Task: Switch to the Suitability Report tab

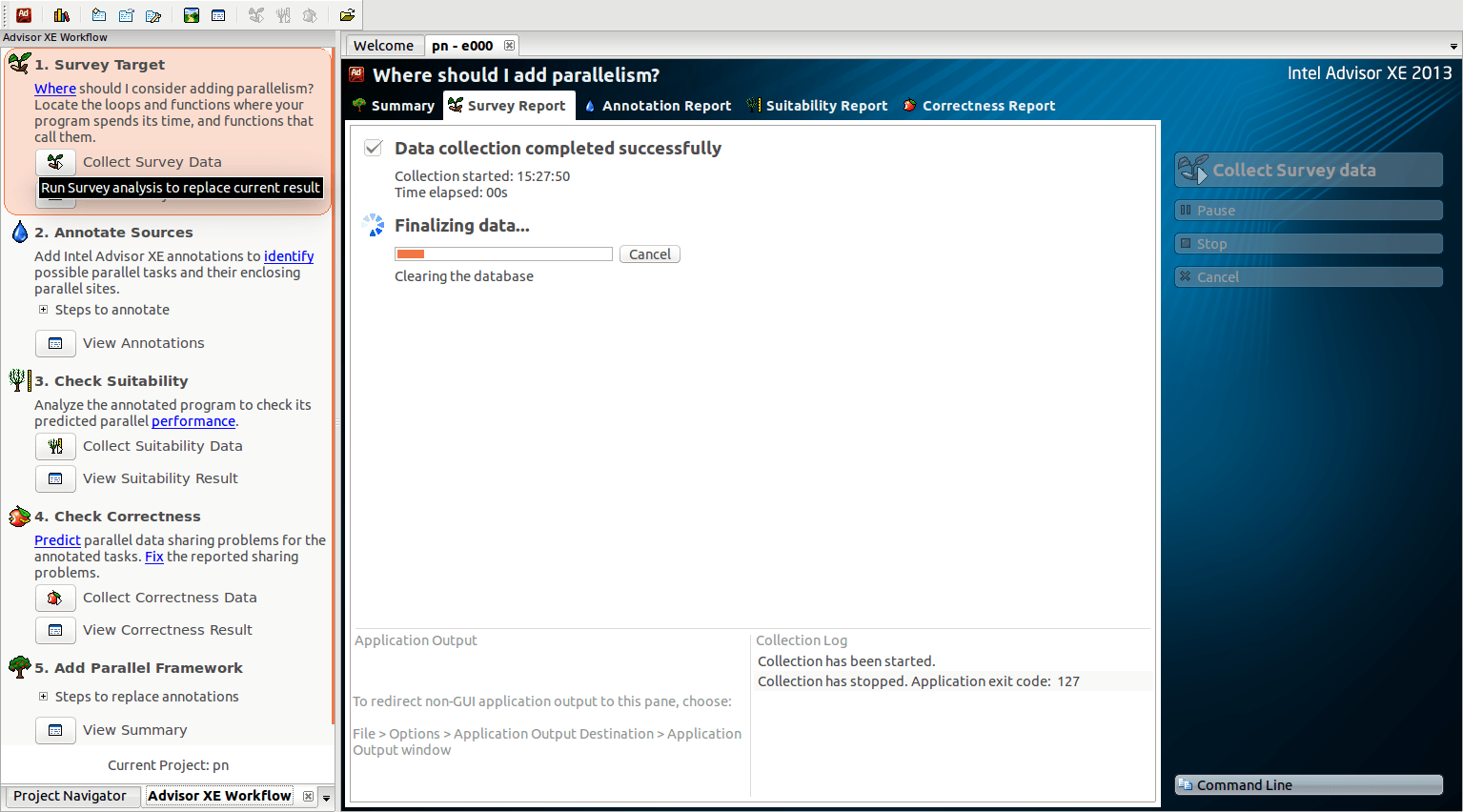Action: point(817,106)
